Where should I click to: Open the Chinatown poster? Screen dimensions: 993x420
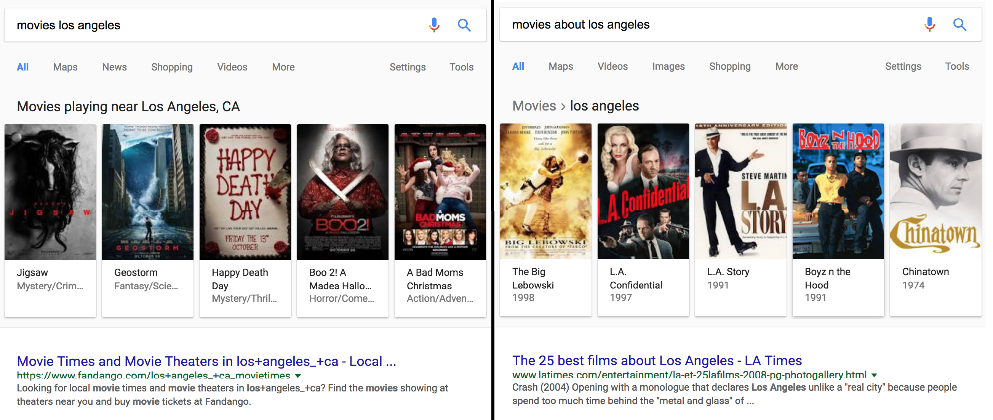click(x=935, y=191)
